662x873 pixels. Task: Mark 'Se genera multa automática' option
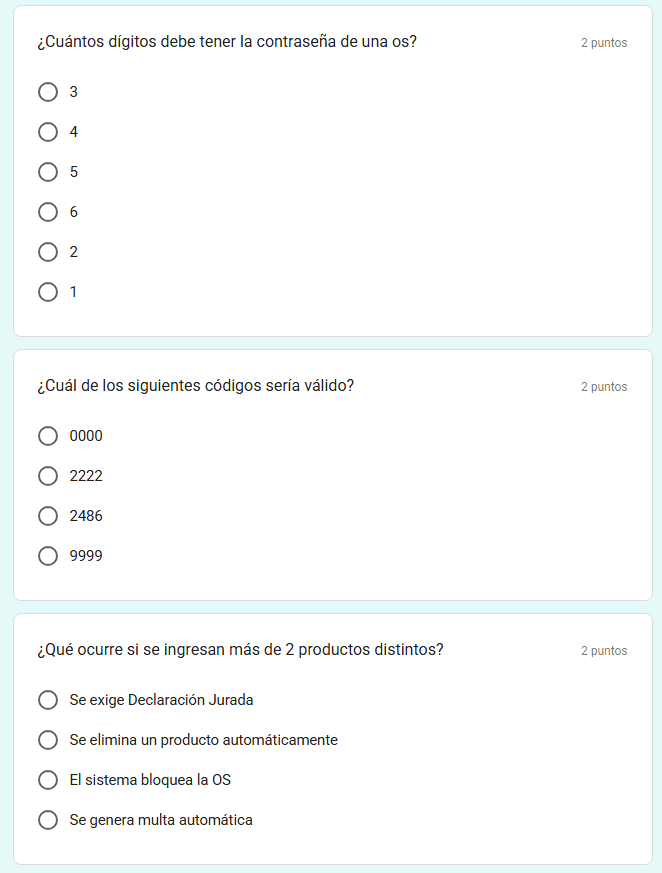[48, 820]
